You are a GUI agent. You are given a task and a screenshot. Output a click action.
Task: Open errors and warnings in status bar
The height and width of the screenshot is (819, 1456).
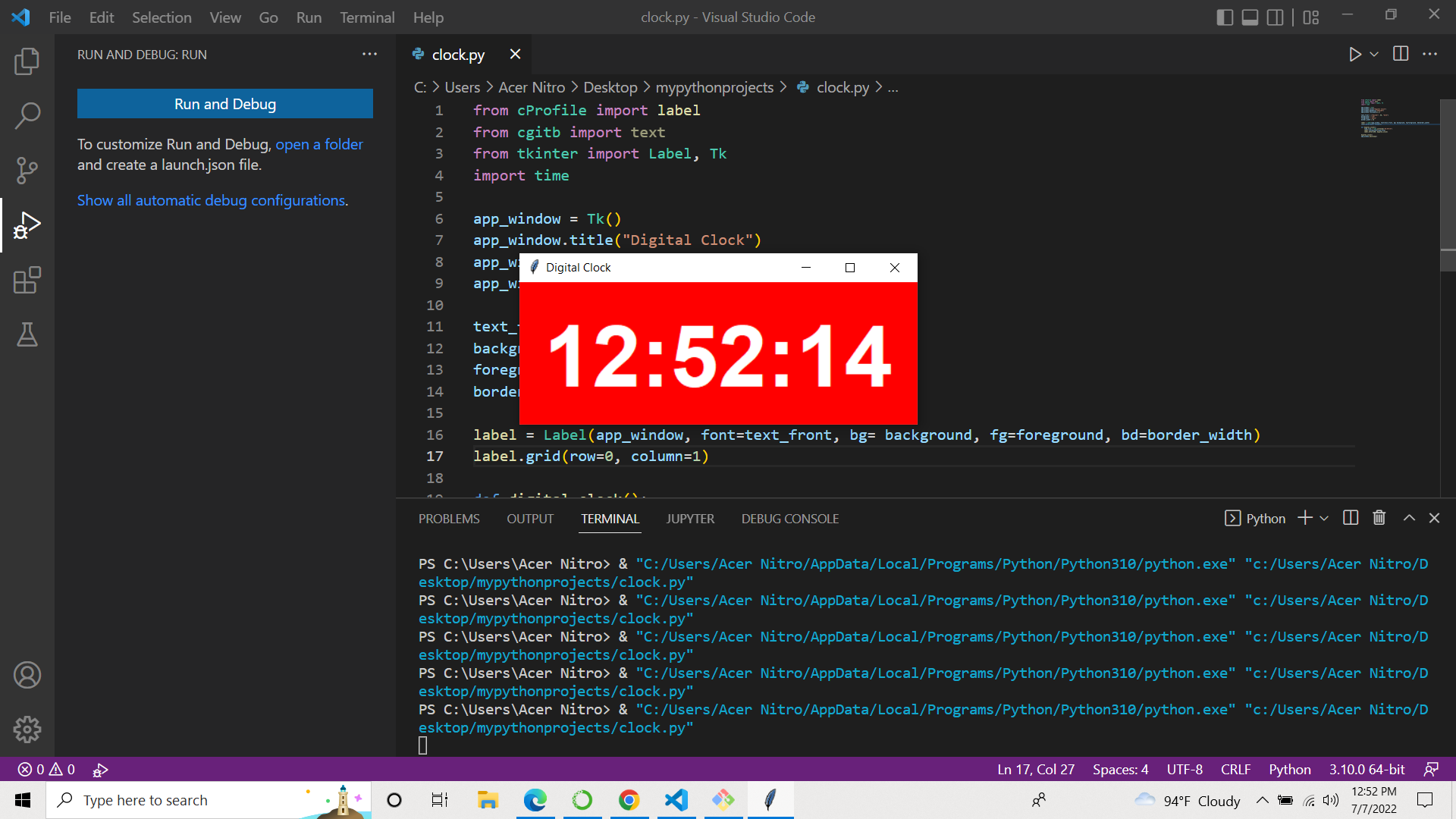(x=46, y=769)
